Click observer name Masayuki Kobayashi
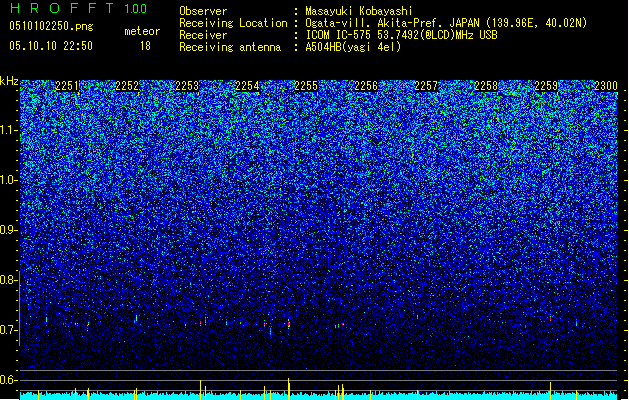 point(359,11)
